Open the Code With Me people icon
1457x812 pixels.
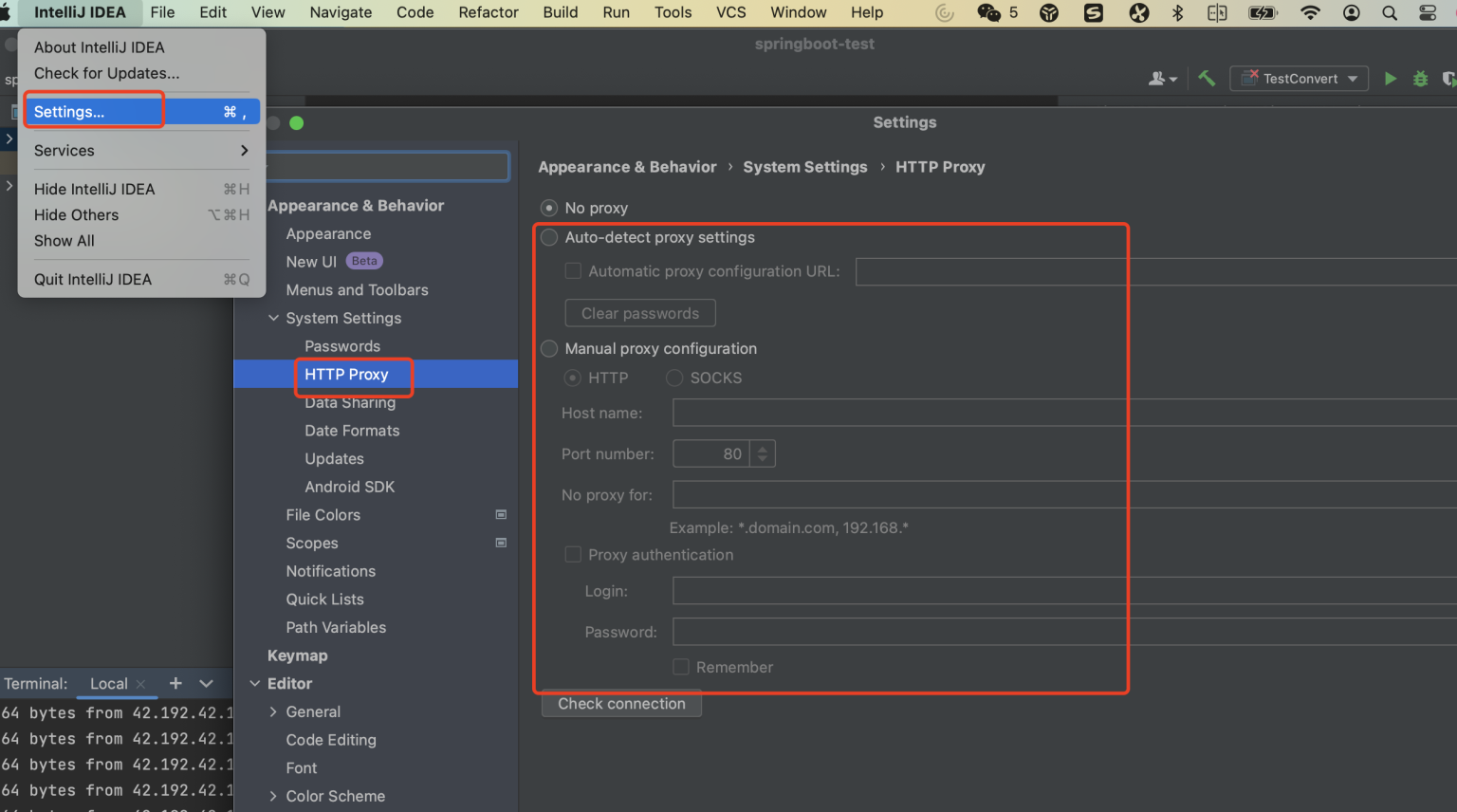tap(1161, 79)
